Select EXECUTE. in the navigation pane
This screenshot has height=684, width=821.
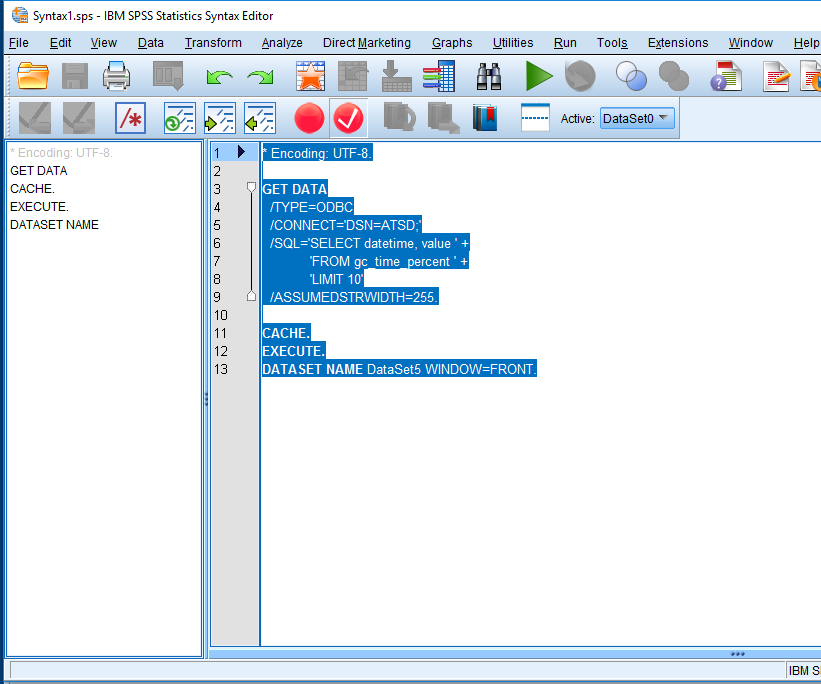39,206
